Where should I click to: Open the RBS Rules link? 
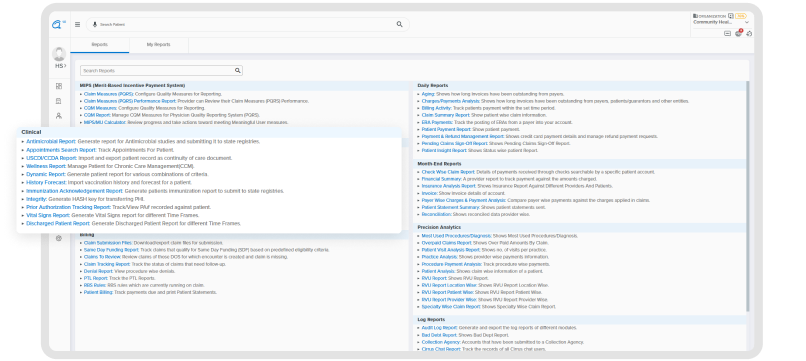(x=95, y=285)
